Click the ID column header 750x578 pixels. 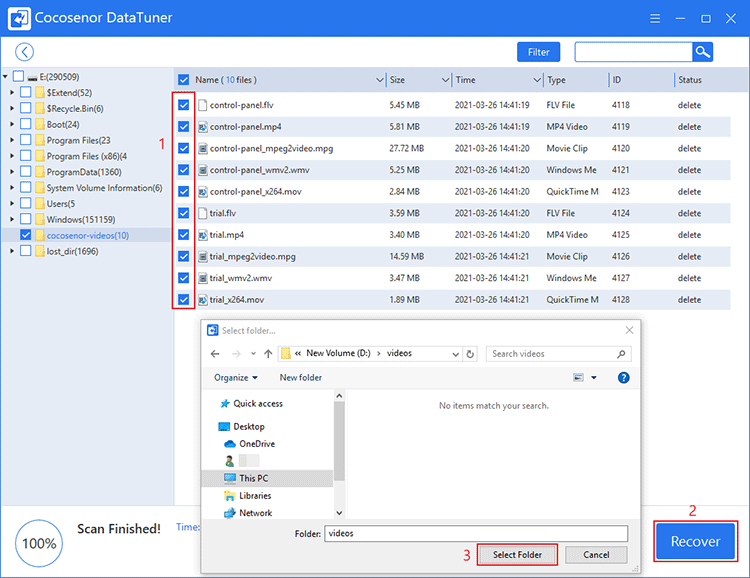pyautogui.click(x=617, y=80)
